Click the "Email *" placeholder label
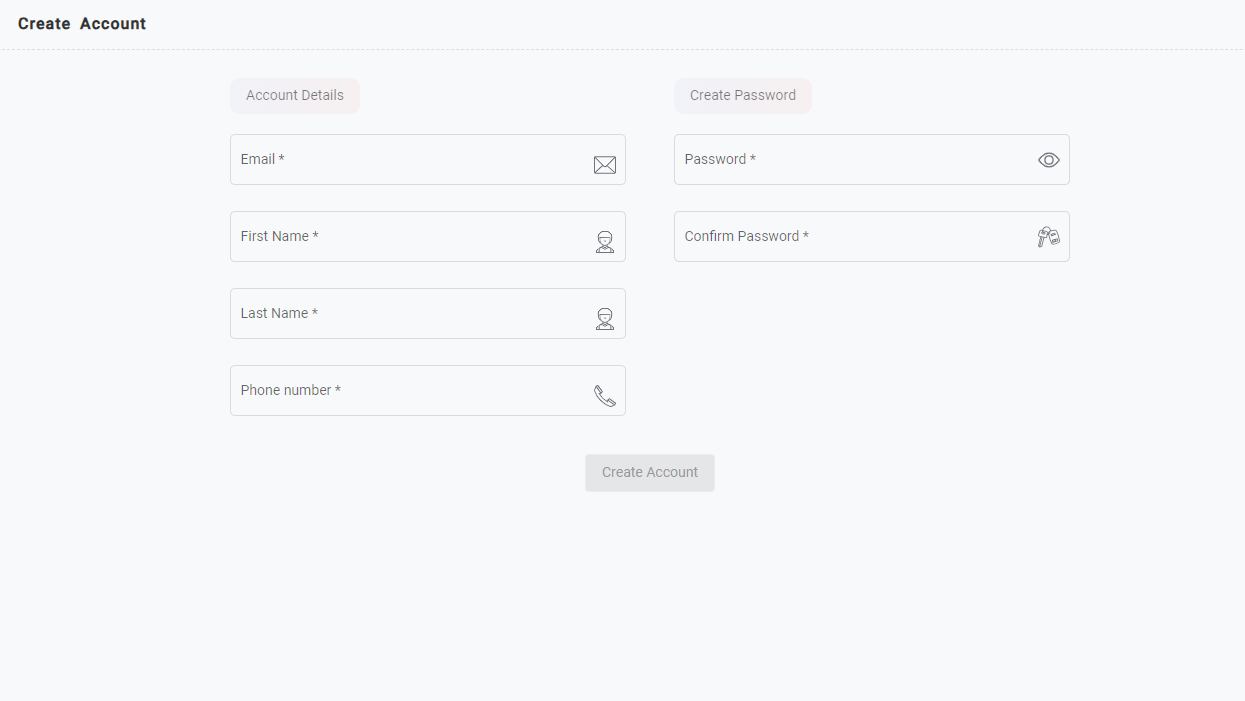 point(262,160)
